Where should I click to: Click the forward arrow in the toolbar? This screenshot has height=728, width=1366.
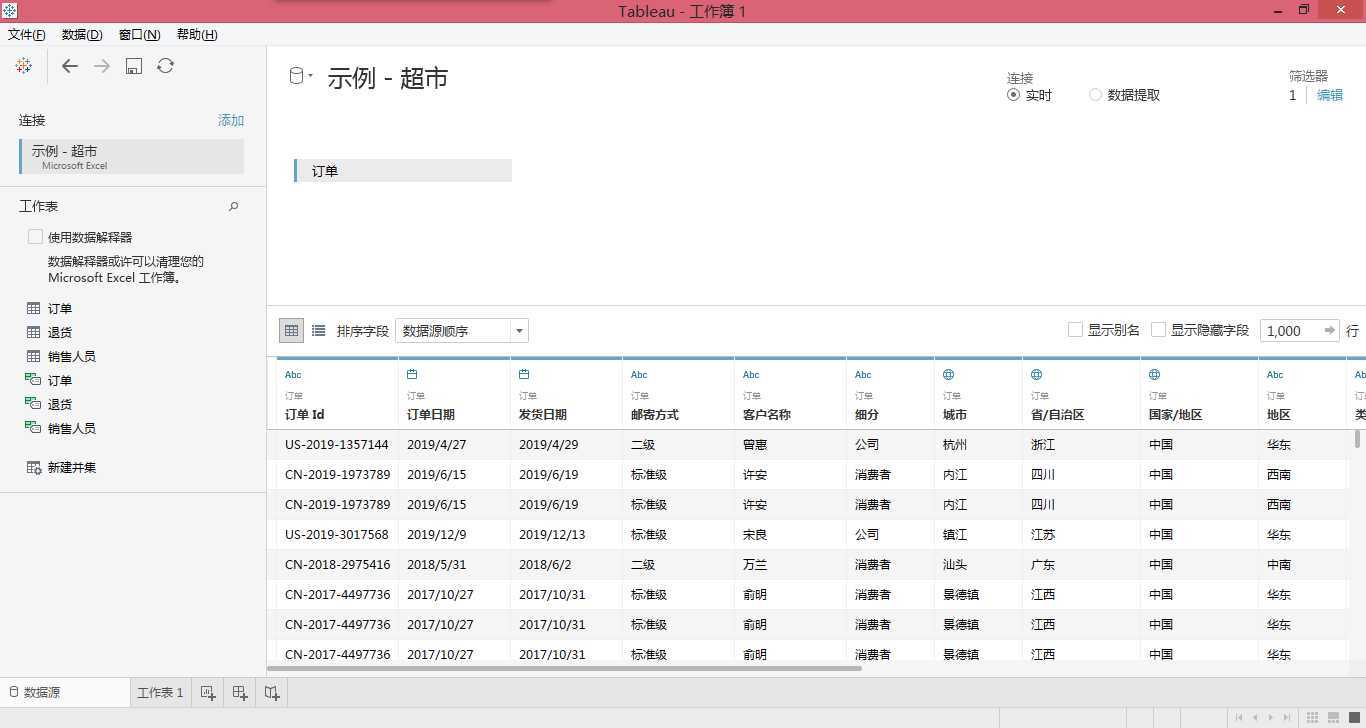(102, 66)
